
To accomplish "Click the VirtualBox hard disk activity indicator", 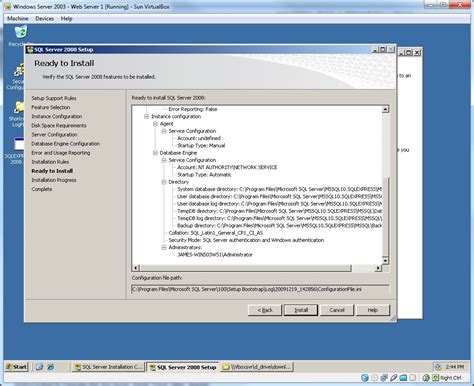I will [365, 378].
